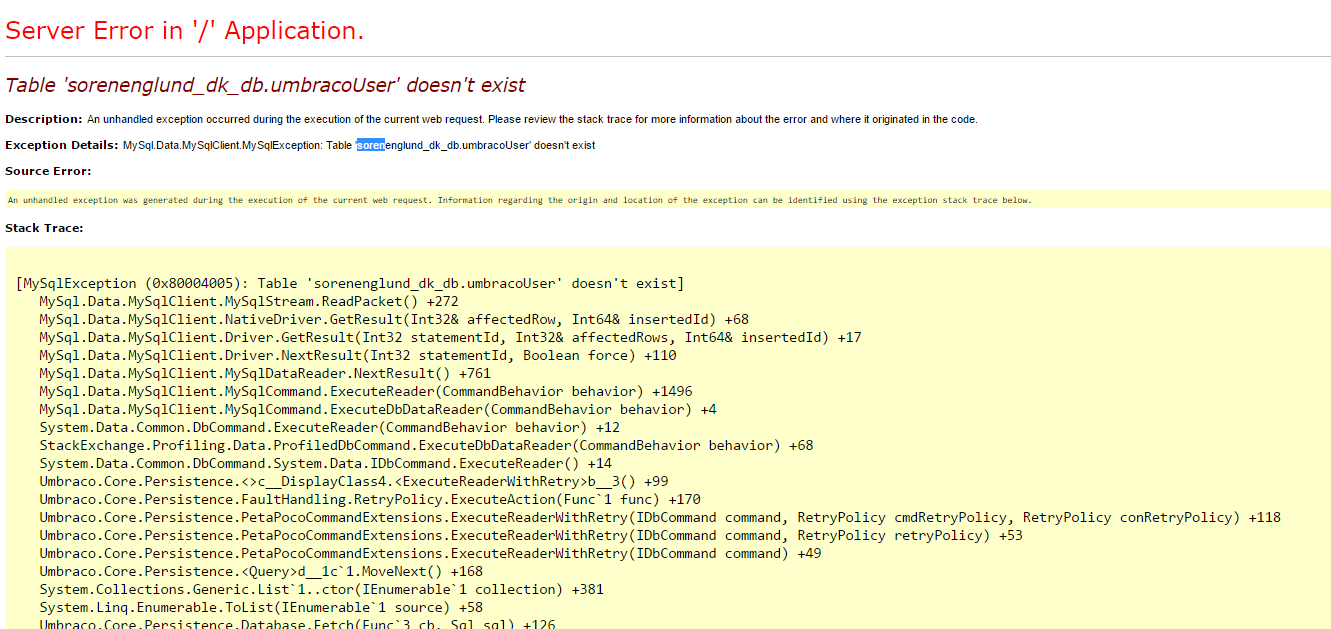This screenshot has height=629, width=1331.
Task: Click the bold 'Exception Details:' label
Action: pos(62,145)
